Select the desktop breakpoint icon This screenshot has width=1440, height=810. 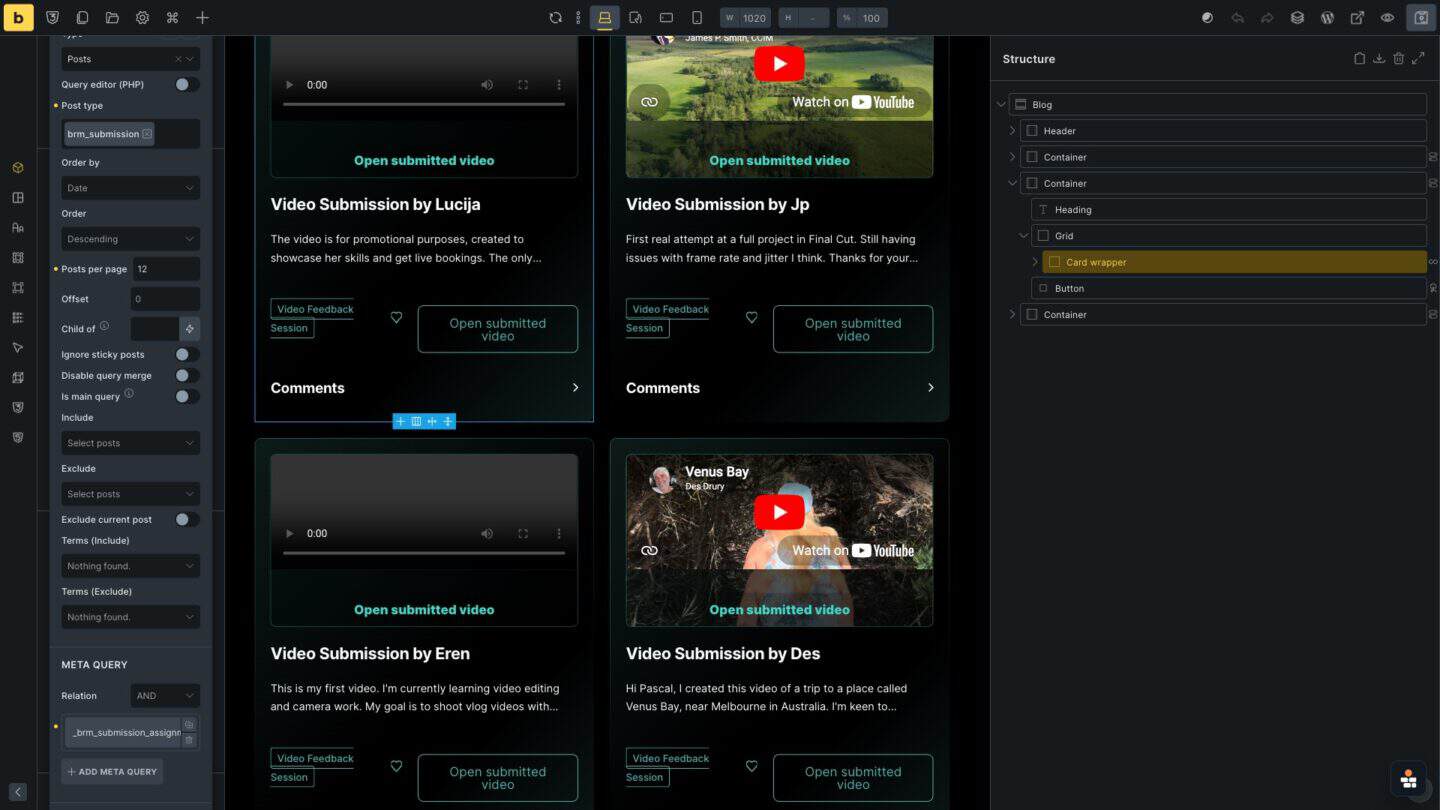click(605, 18)
